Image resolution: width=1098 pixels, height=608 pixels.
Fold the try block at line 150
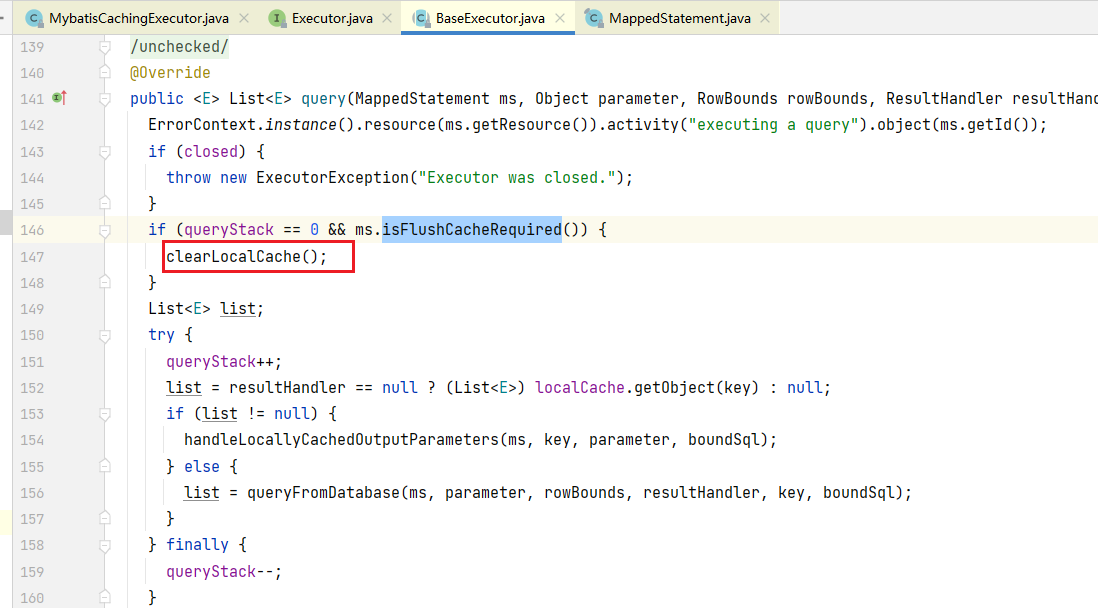pyautogui.click(x=104, y=335)
